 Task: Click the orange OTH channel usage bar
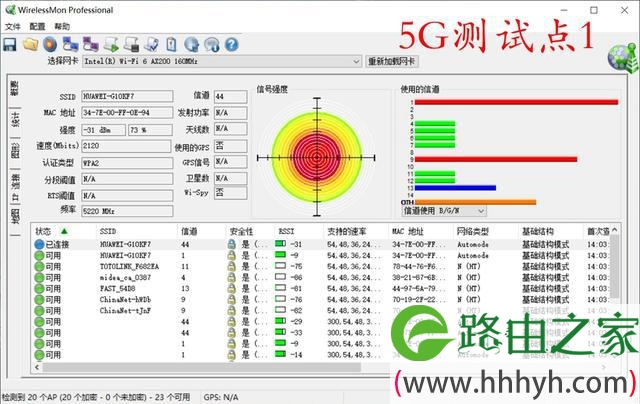click(x=476, y=202)
